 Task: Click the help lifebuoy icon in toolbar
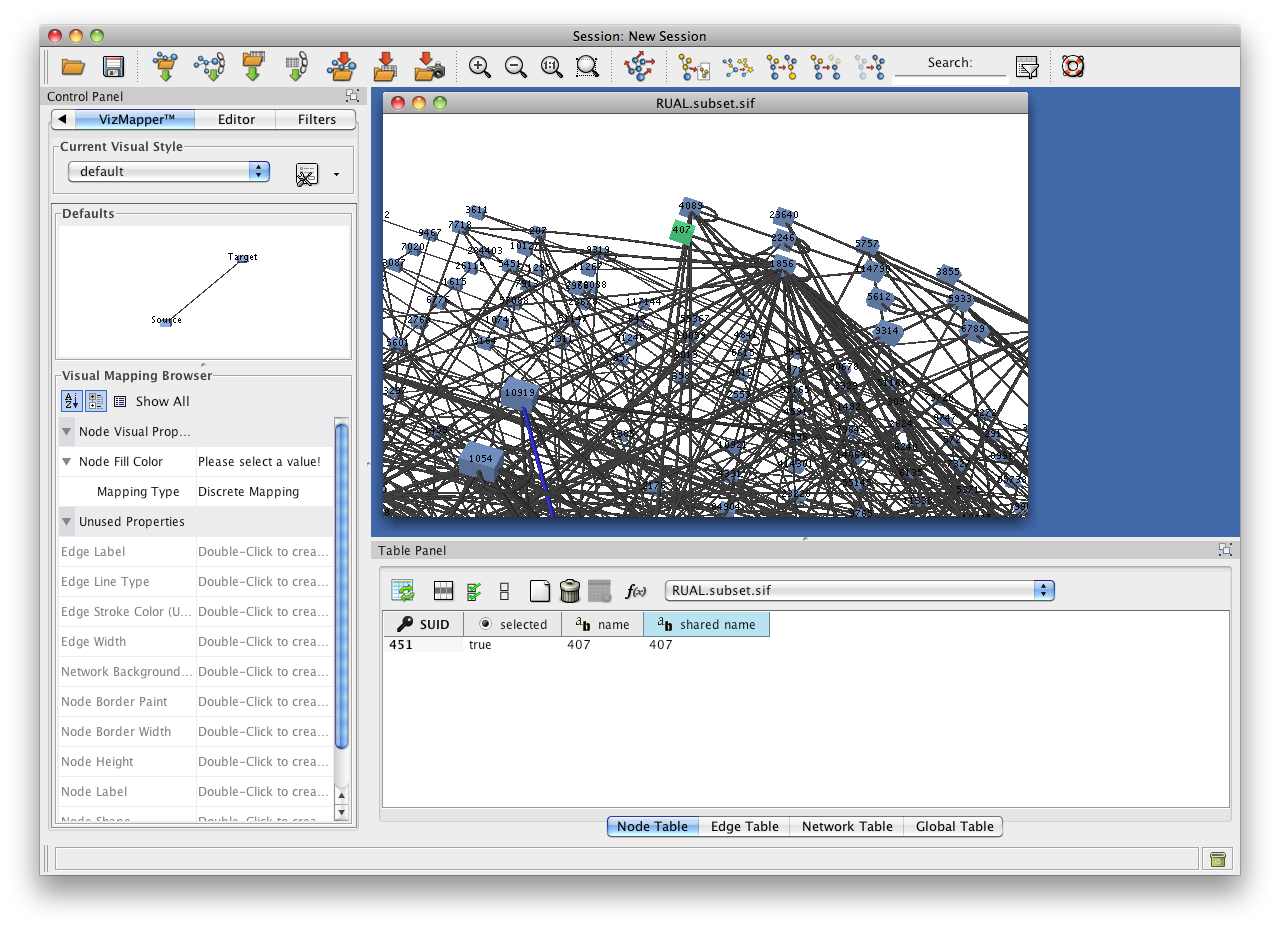click(x=1073, y=67)
